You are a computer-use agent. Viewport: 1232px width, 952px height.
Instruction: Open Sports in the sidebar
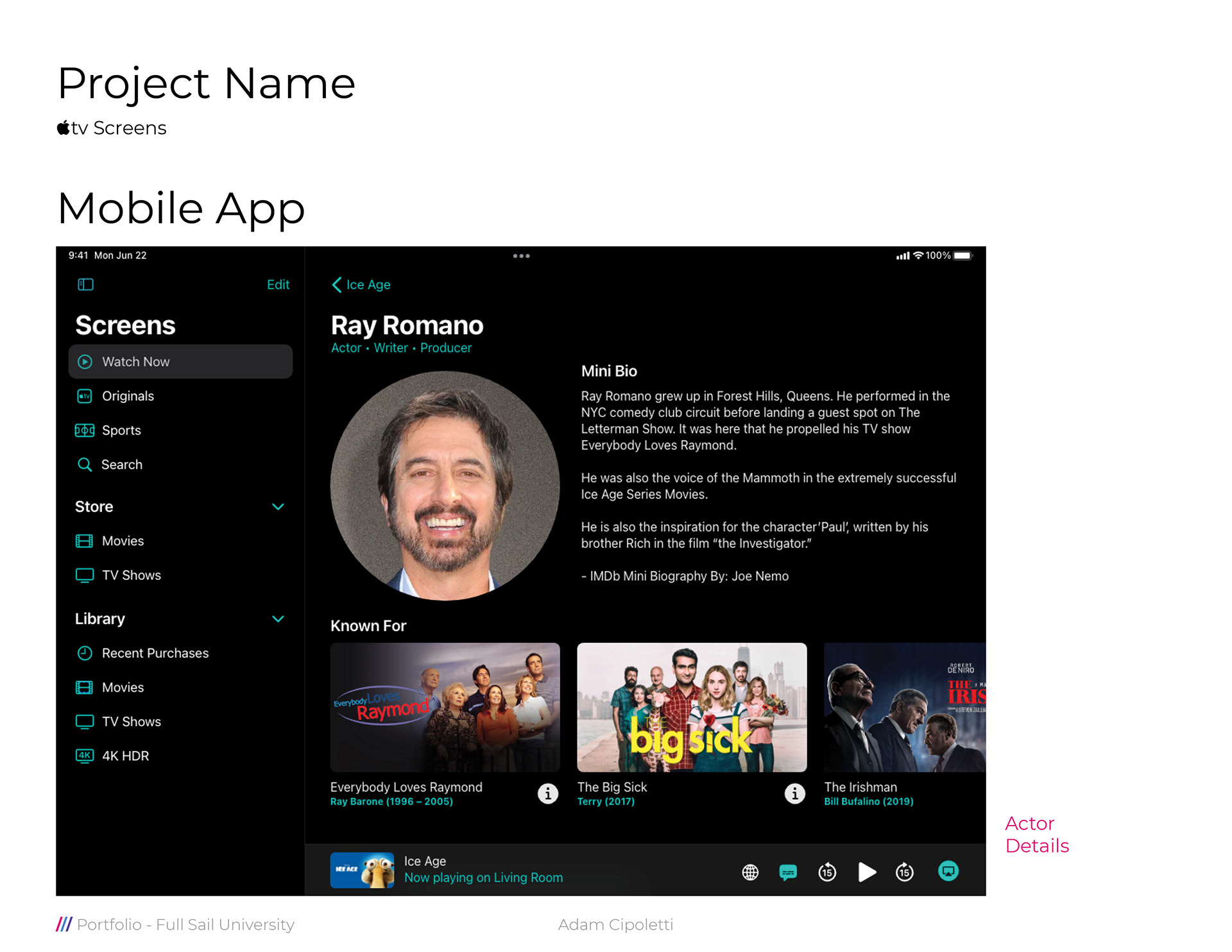coord(121,430)
